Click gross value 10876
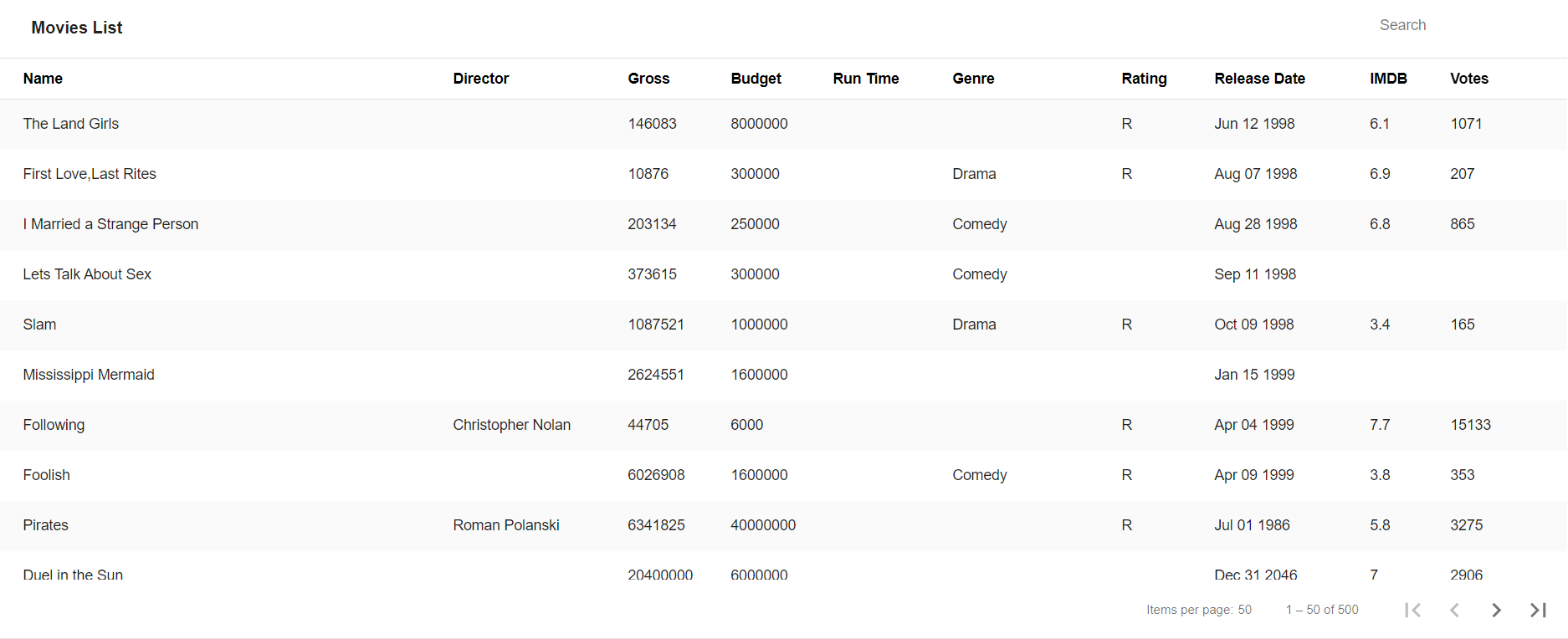Viewport: 1568px width, 639px height. tap(648, 174)
